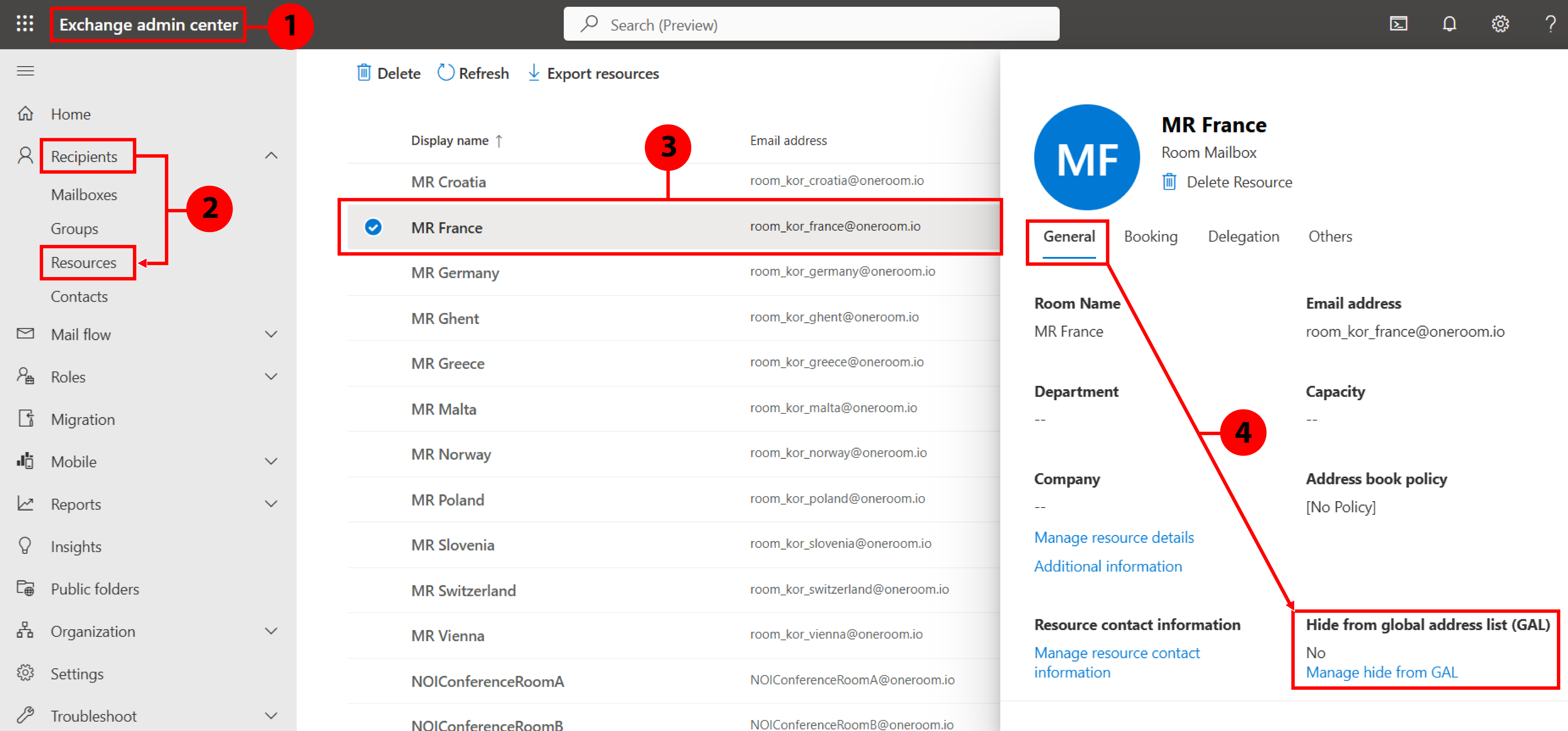The width and height of the screenshot is (1568, 731).
Task: Click Manage hide from GAL link
Action: [1382, 672]
